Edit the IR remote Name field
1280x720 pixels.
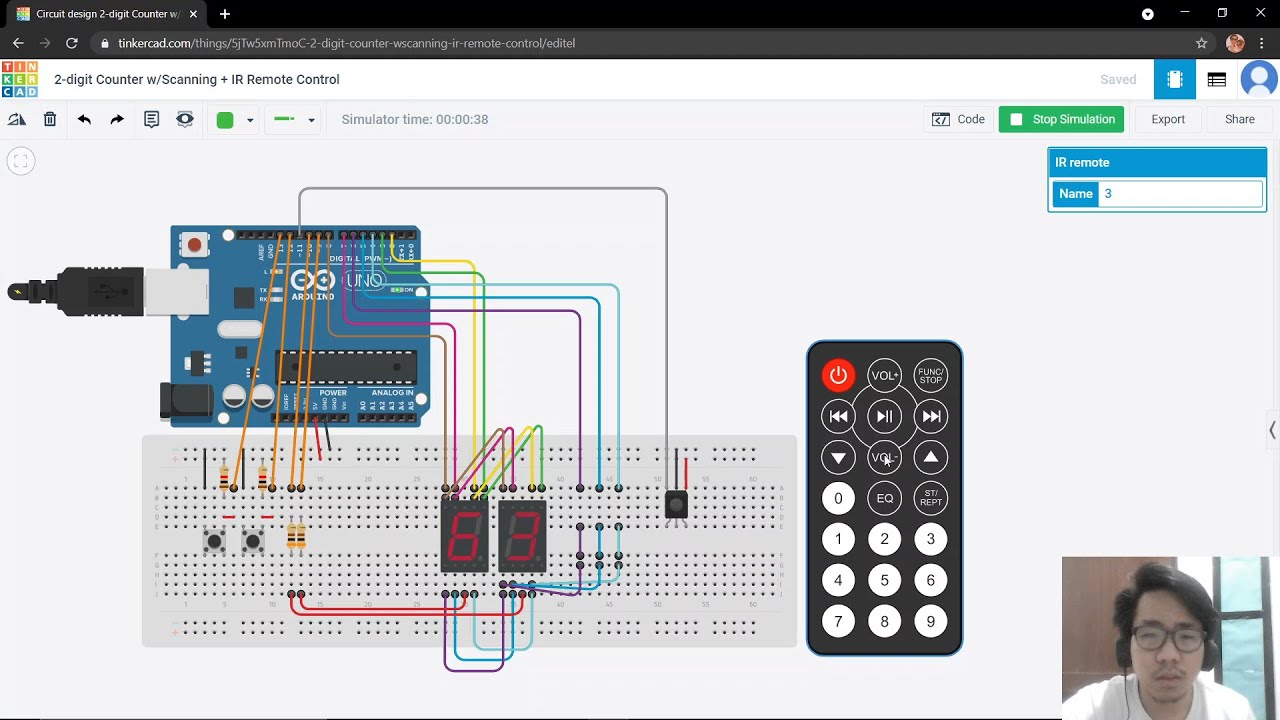tap(1180, 194)
